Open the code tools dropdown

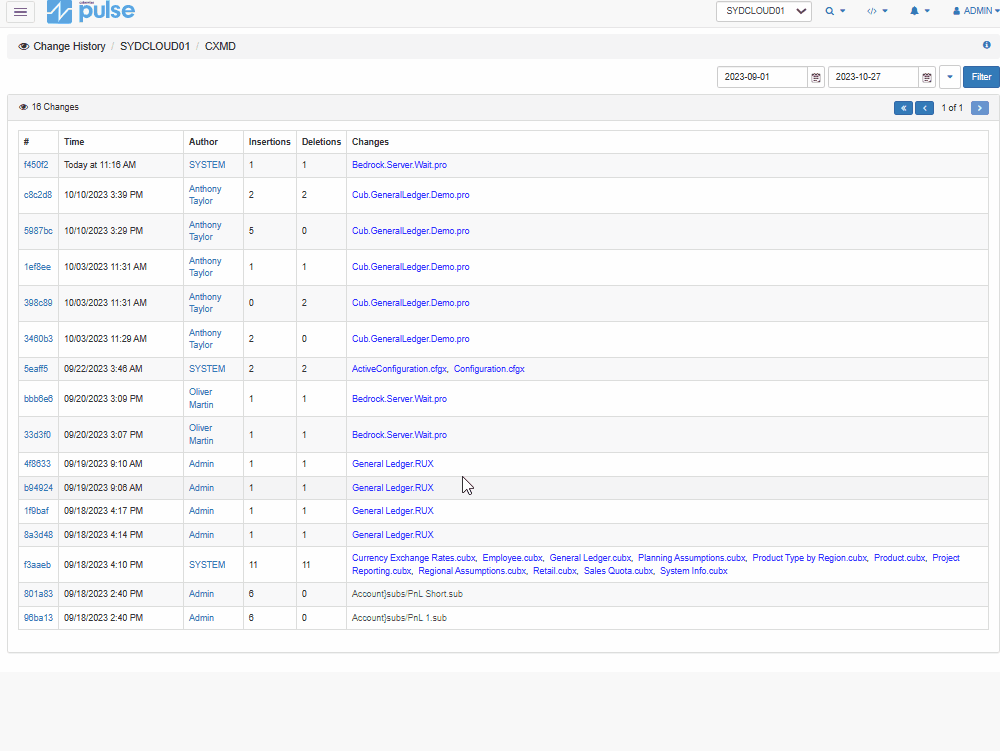click(x=877, y=11)
